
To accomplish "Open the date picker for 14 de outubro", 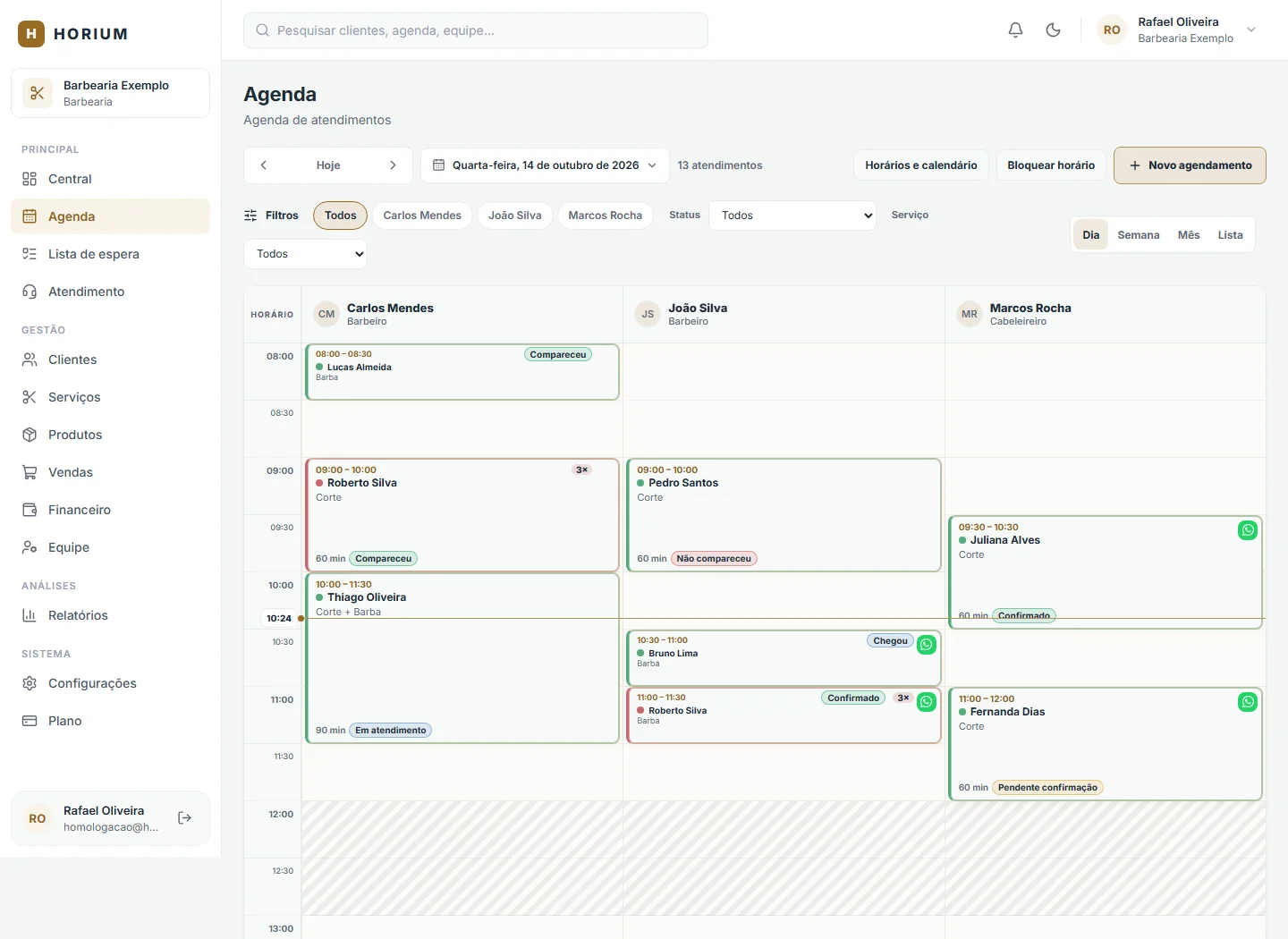I will click(x=545, y=165).
